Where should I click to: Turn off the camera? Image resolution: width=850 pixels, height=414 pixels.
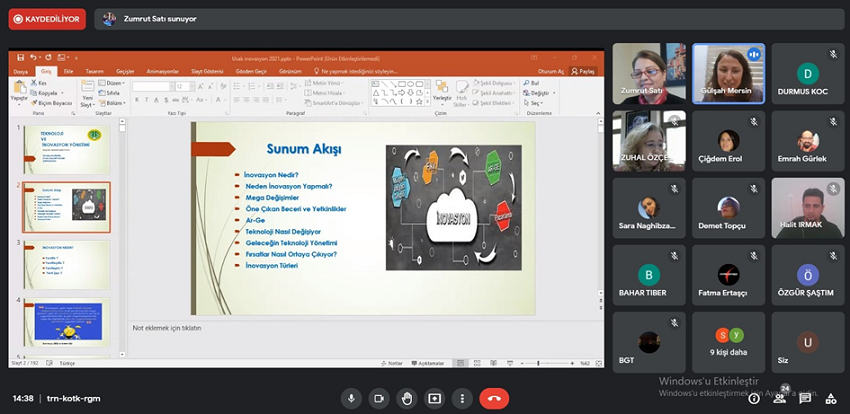pos(379,398)
